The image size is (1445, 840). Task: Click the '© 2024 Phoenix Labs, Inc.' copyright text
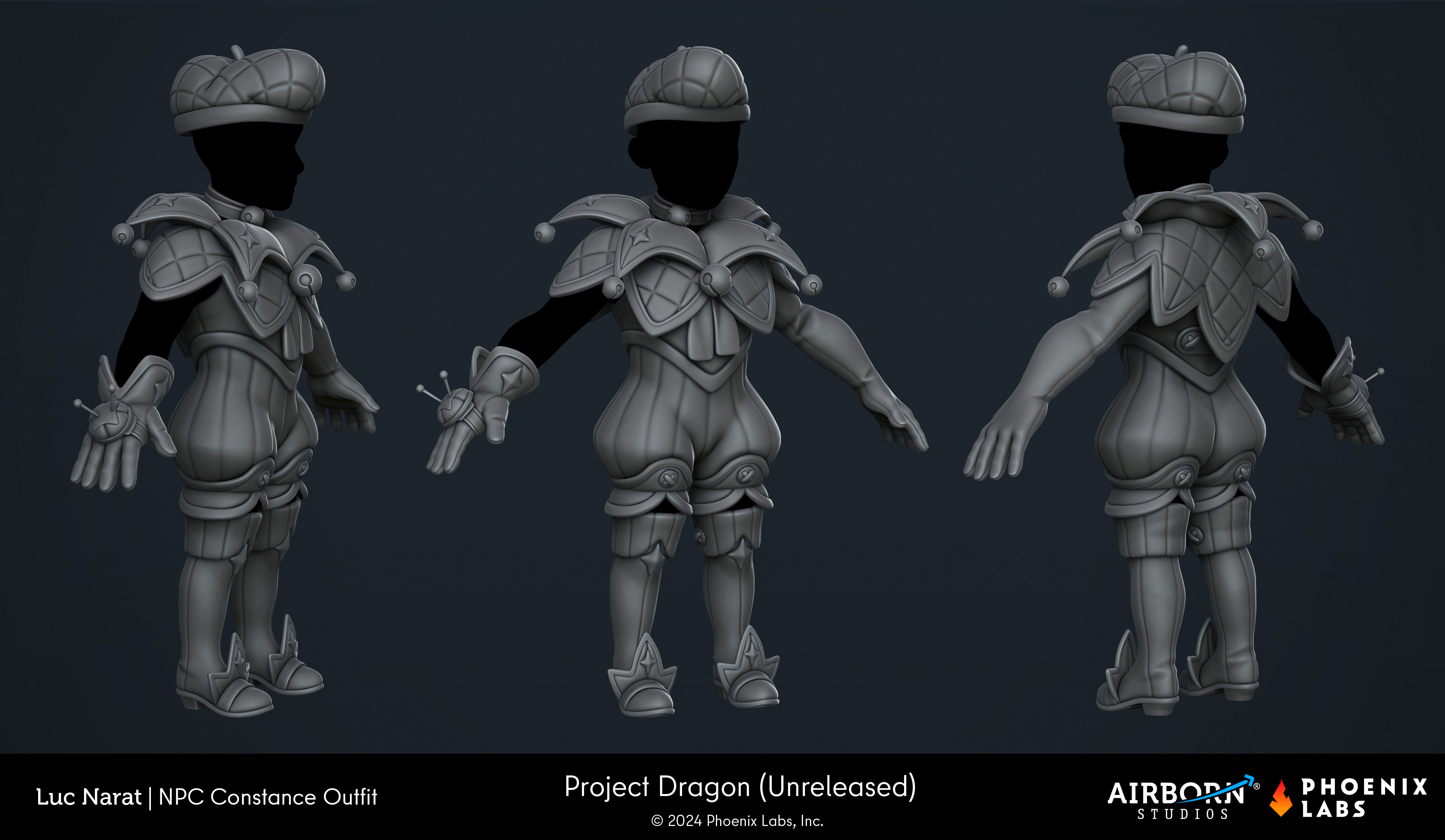point(737,821)
